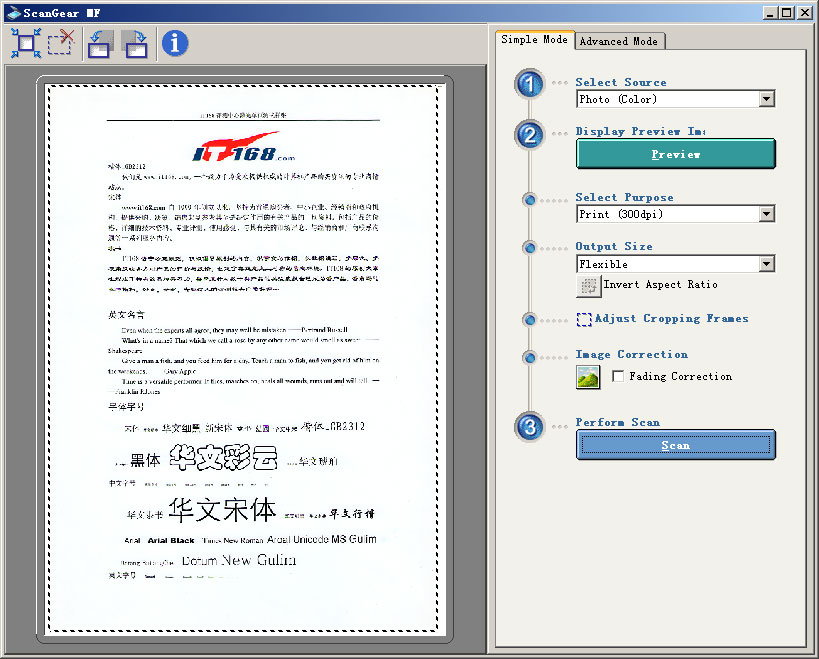Screen dimensions: 819x659
Task: Click the Remove Cropping Frame icon
Action: tap(61, 42)
